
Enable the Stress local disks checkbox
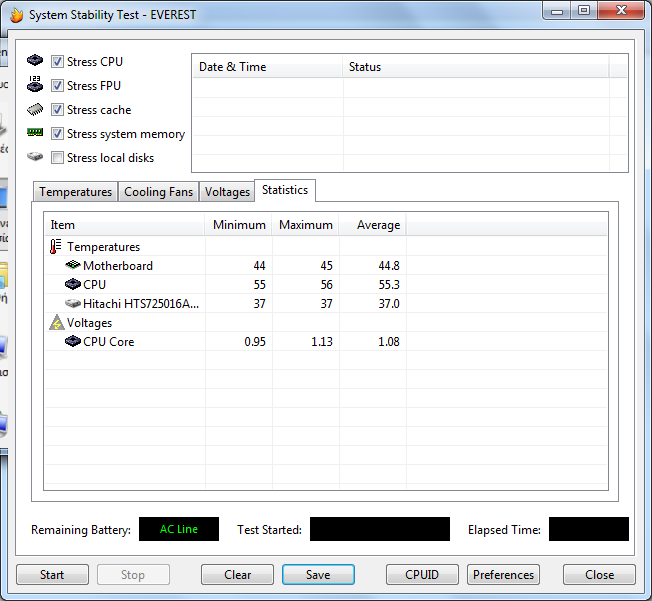coord(57,158)
